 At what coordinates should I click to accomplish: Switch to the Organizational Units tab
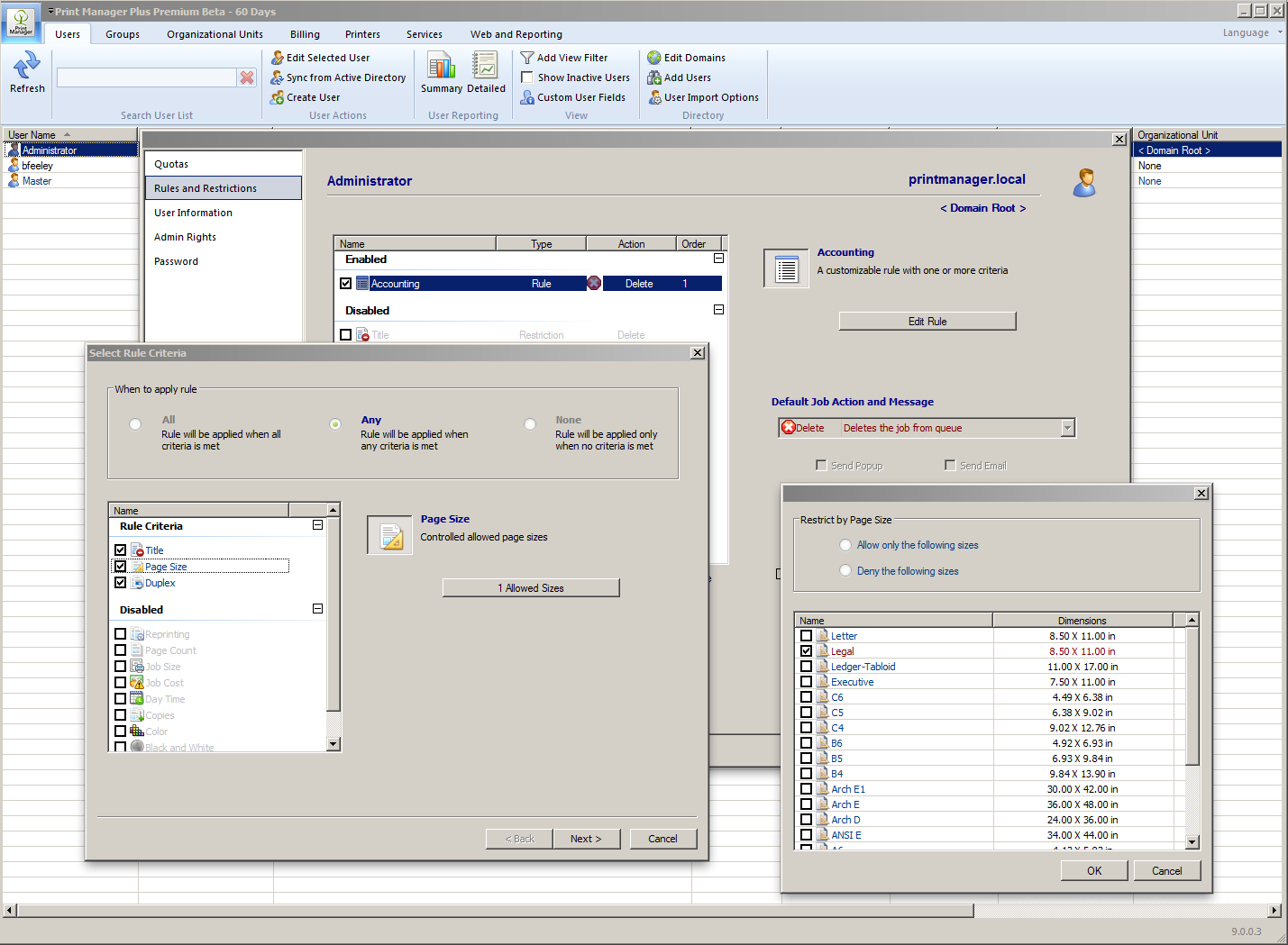click(215, 34)
